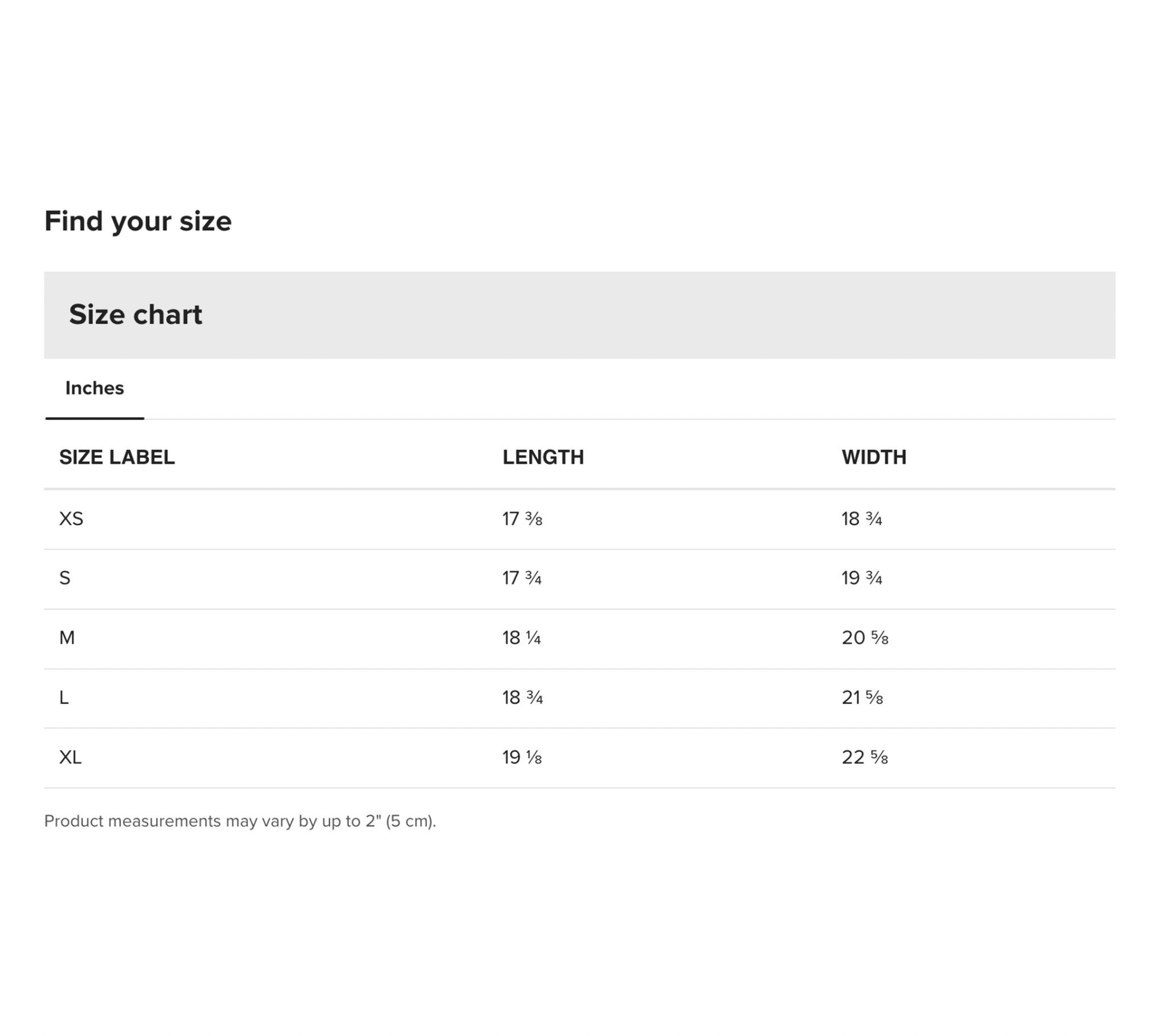Click the XL width value 22 ⅝
The image size is (1151, 1036).
864,757
